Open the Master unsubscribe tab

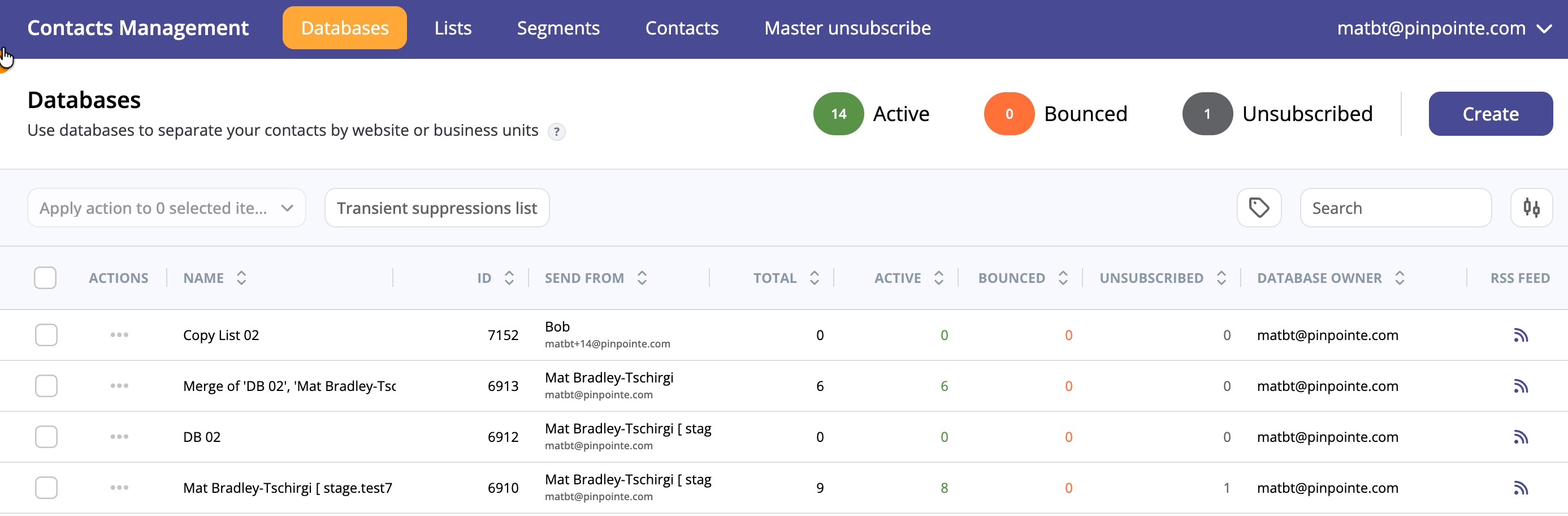(847, 28)
